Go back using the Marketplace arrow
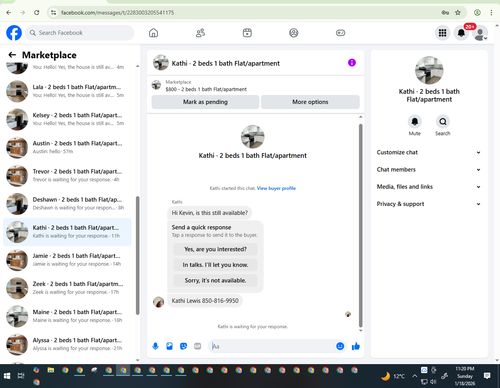Viewport: 500px width, 388px height. pyautogui.click(x=12, y=55)
